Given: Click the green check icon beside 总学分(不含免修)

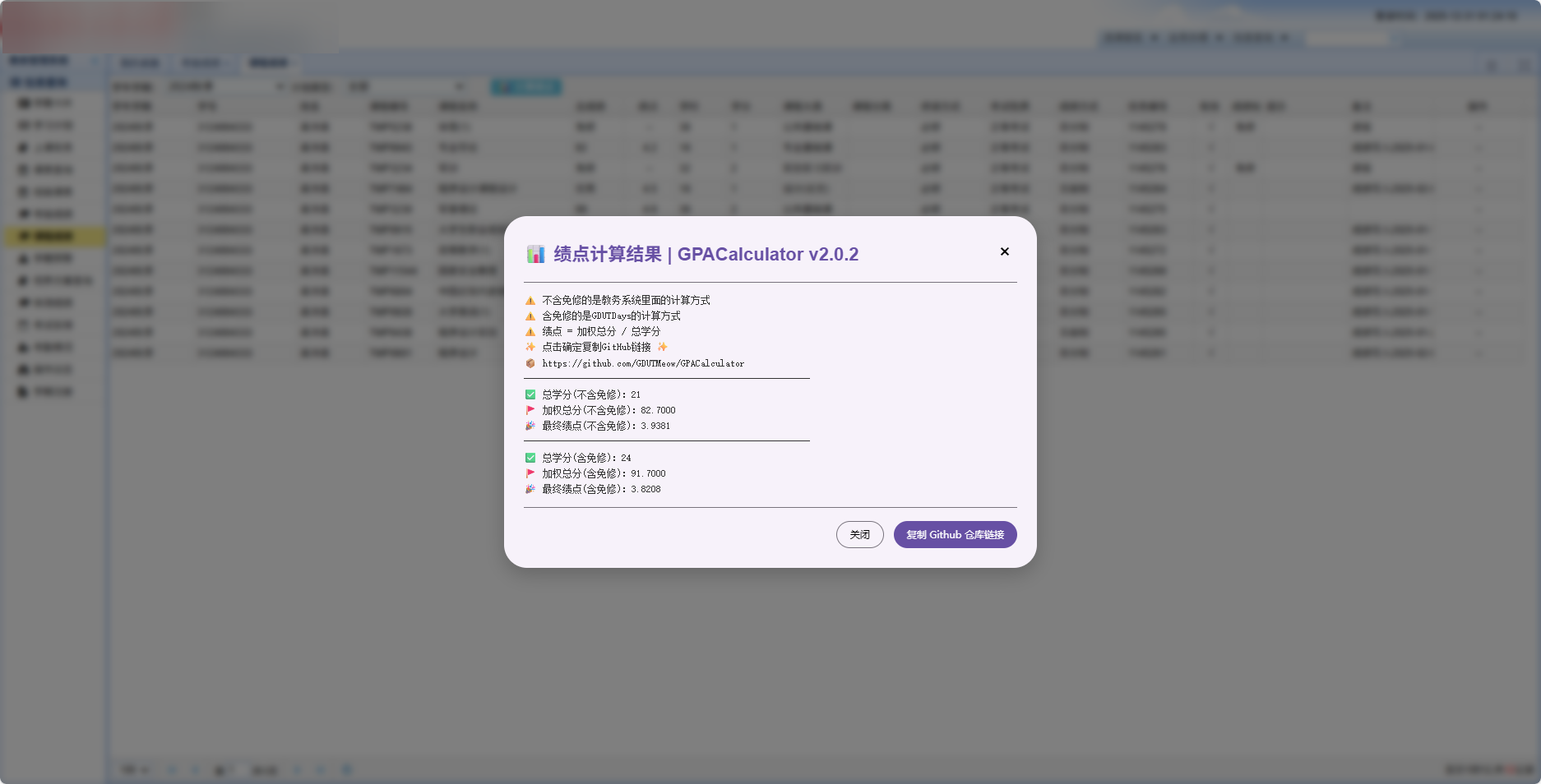Looking at the screenshot, I should pyautogui.click(x=530, y=394).
